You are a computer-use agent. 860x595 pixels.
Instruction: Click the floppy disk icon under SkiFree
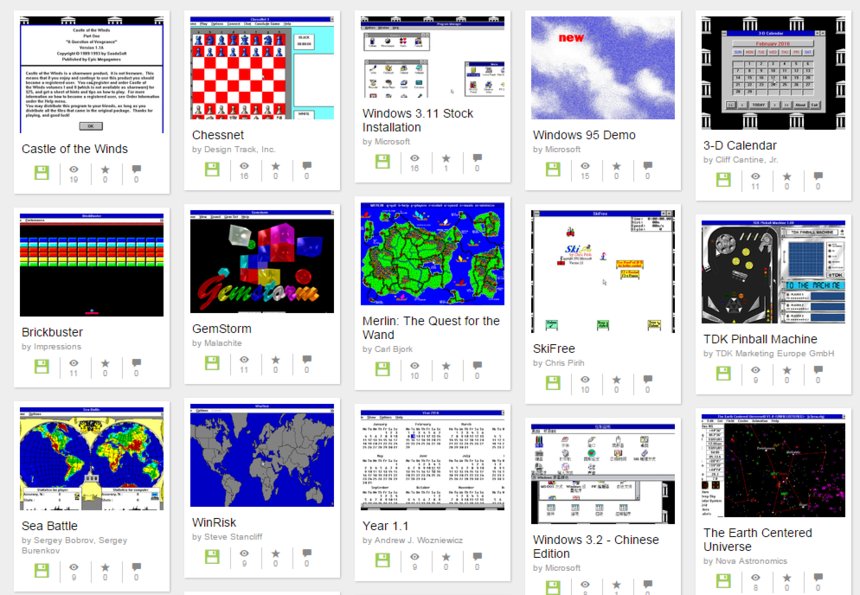pos(553,382)
